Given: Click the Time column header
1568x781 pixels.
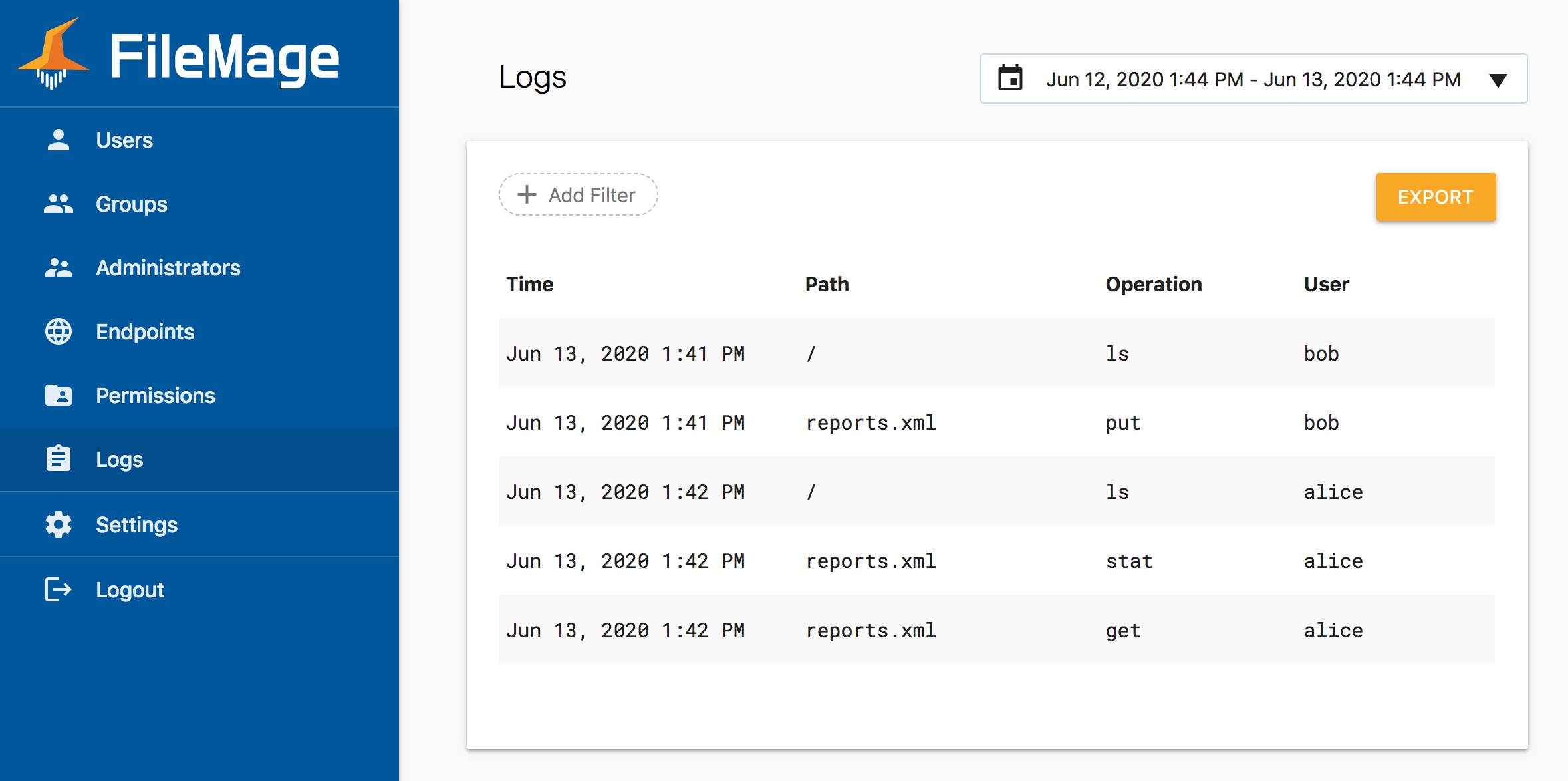Looking at the screenshot, I should point(529,284).
